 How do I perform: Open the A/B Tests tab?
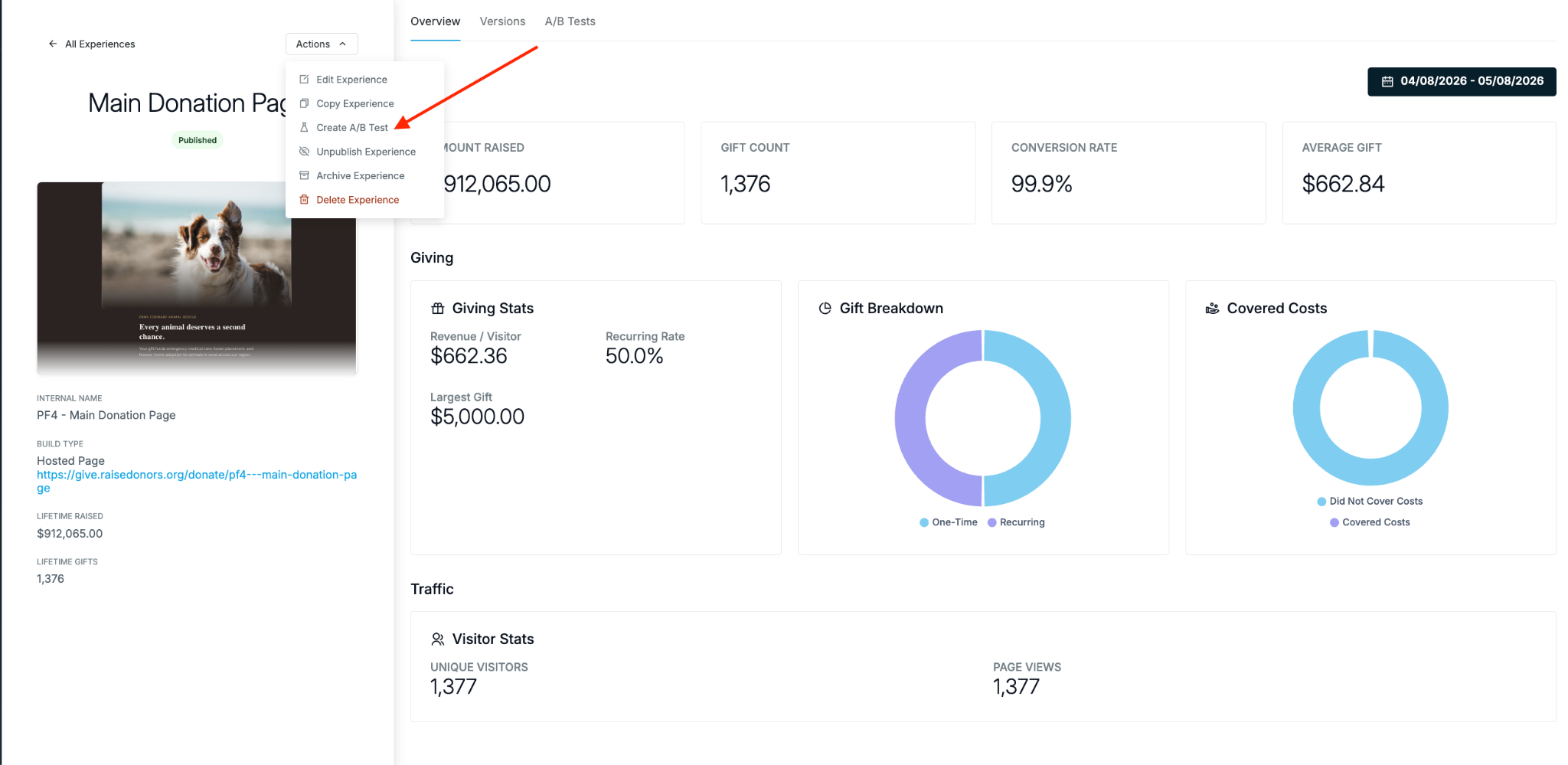tap(570, 21)
